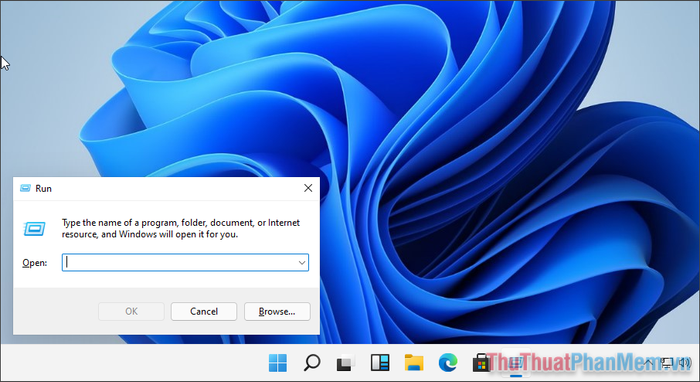Open the Widgets panel icon
The image size is (700, 382).
point(380,362)
